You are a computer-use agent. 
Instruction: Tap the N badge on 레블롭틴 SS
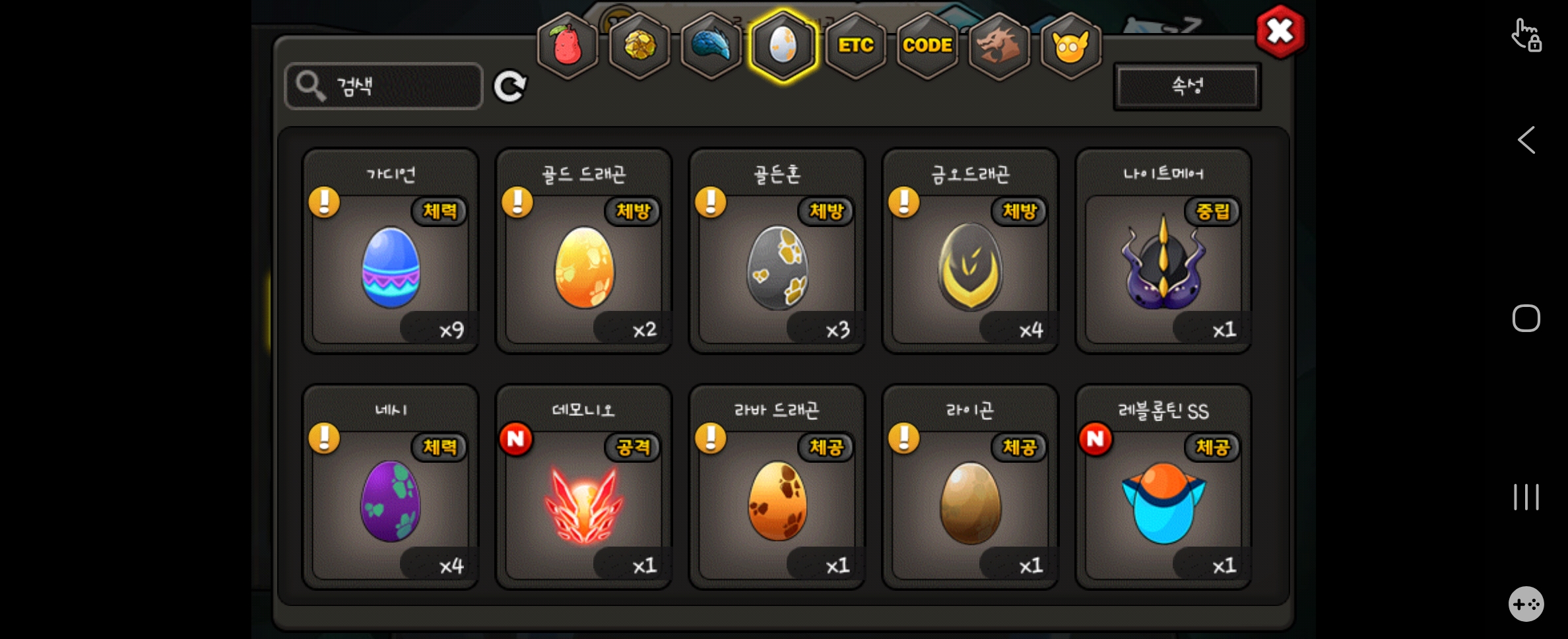(1095, 439)
